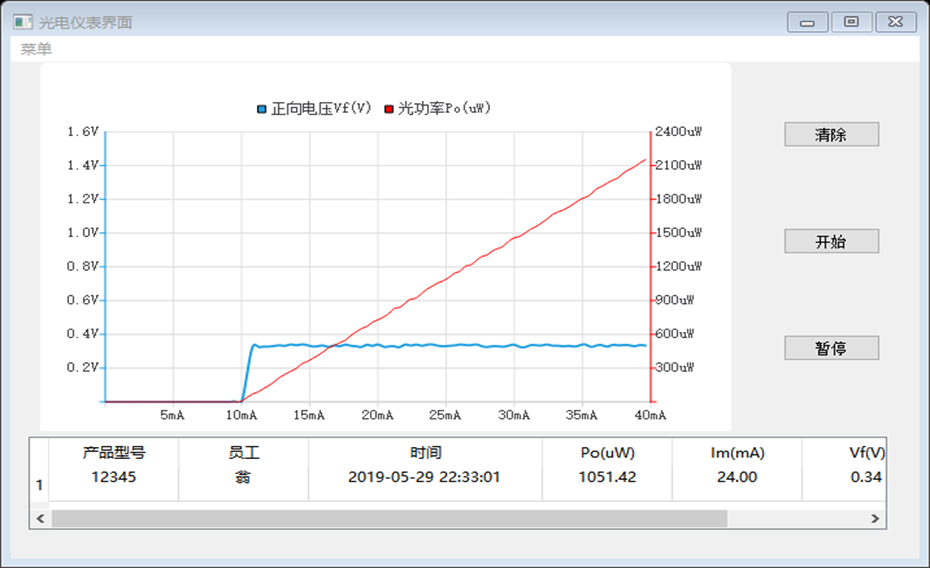The height and width of the screenshot is (568, 930).
Task: Click the red 光功率Po(uW) legend marker
Action: [389, 108]
